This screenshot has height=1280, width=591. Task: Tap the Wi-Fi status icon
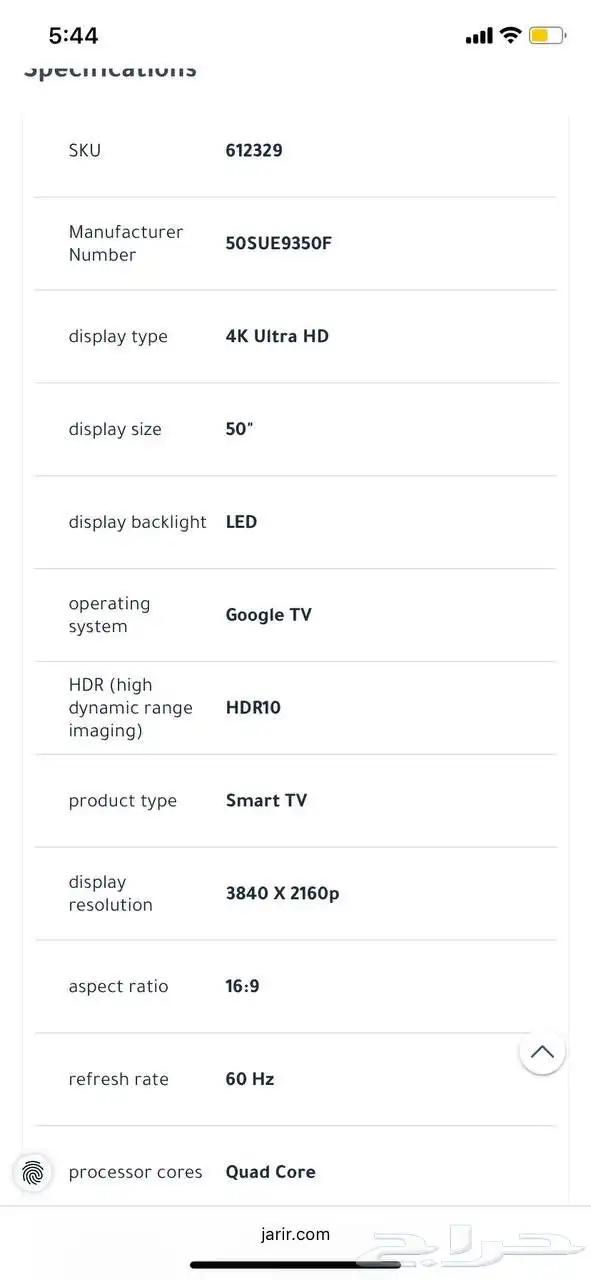pyautogui.click(x=510, y=34)
